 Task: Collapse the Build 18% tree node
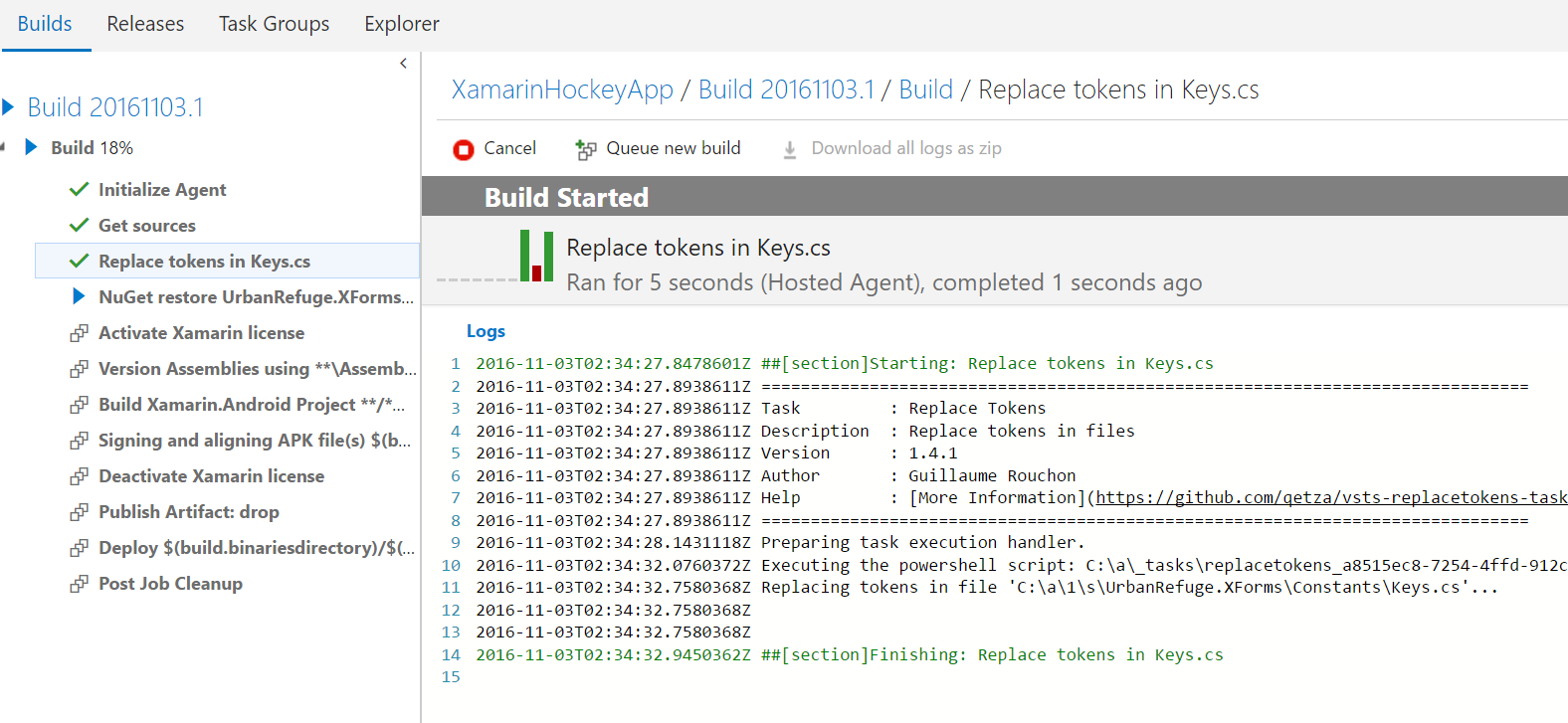3,147
